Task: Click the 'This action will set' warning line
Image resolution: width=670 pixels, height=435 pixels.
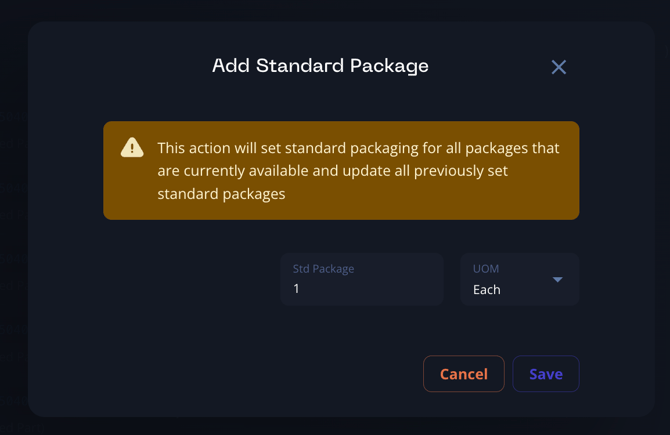Action: point(358,148)
